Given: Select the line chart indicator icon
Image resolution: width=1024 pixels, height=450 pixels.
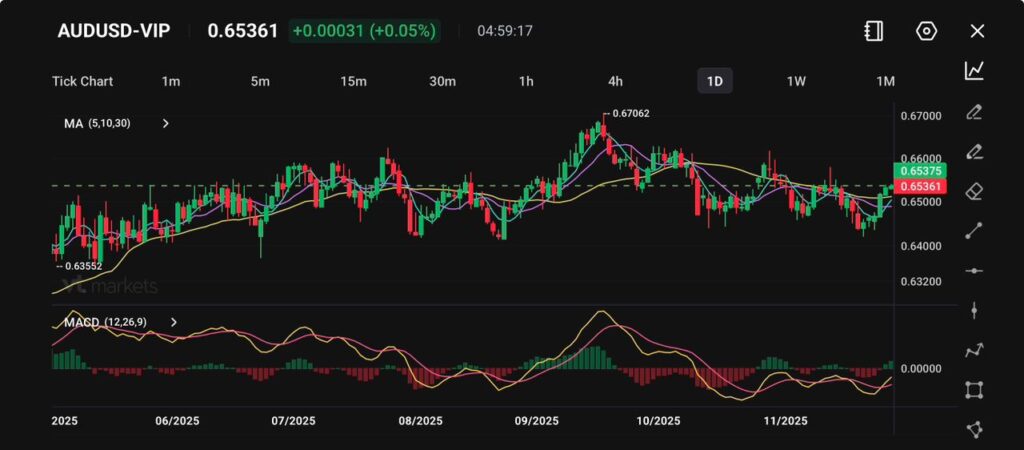Looking at the screenshot, I should (x=974, y=71).
